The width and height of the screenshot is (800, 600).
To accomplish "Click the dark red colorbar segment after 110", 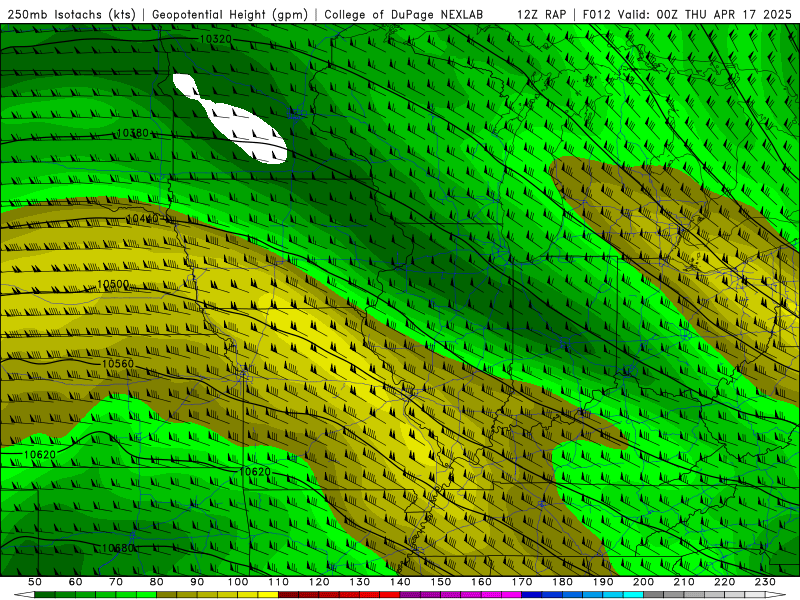I will coord(289,595).
